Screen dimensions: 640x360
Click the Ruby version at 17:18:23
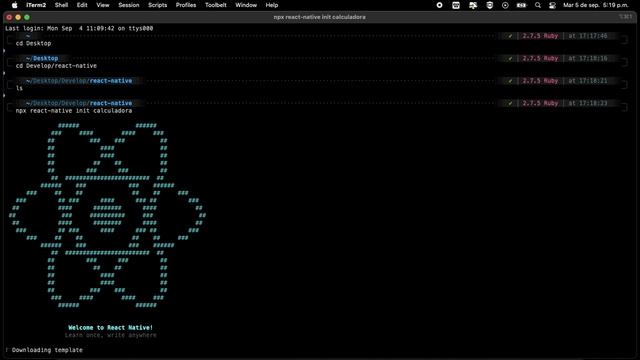click(x=540, y=103)
